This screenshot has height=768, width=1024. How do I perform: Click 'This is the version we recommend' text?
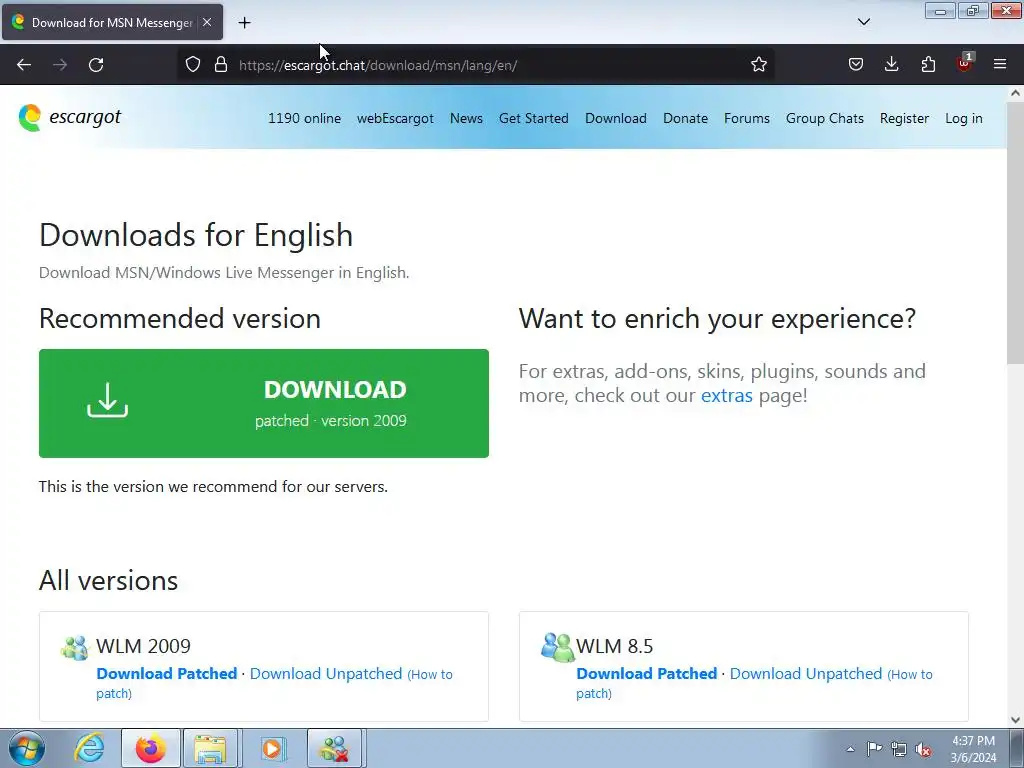(x=213, y=487)
